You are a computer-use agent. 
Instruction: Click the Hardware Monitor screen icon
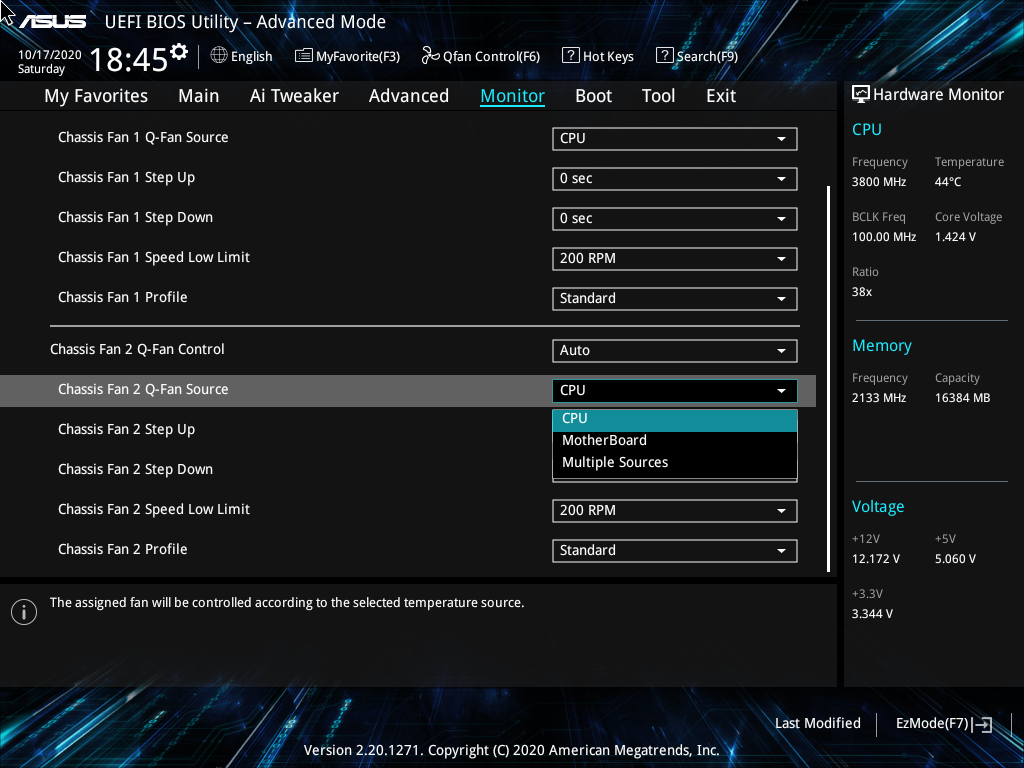tap(861, 95)
